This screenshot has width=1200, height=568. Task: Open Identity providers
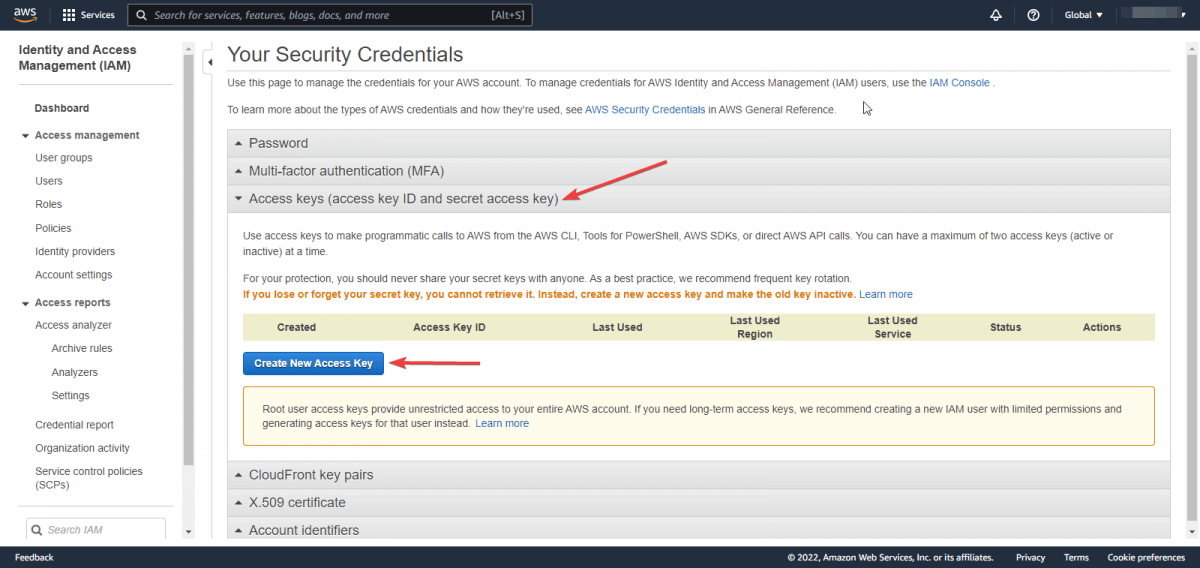click(x=75, y=251)
